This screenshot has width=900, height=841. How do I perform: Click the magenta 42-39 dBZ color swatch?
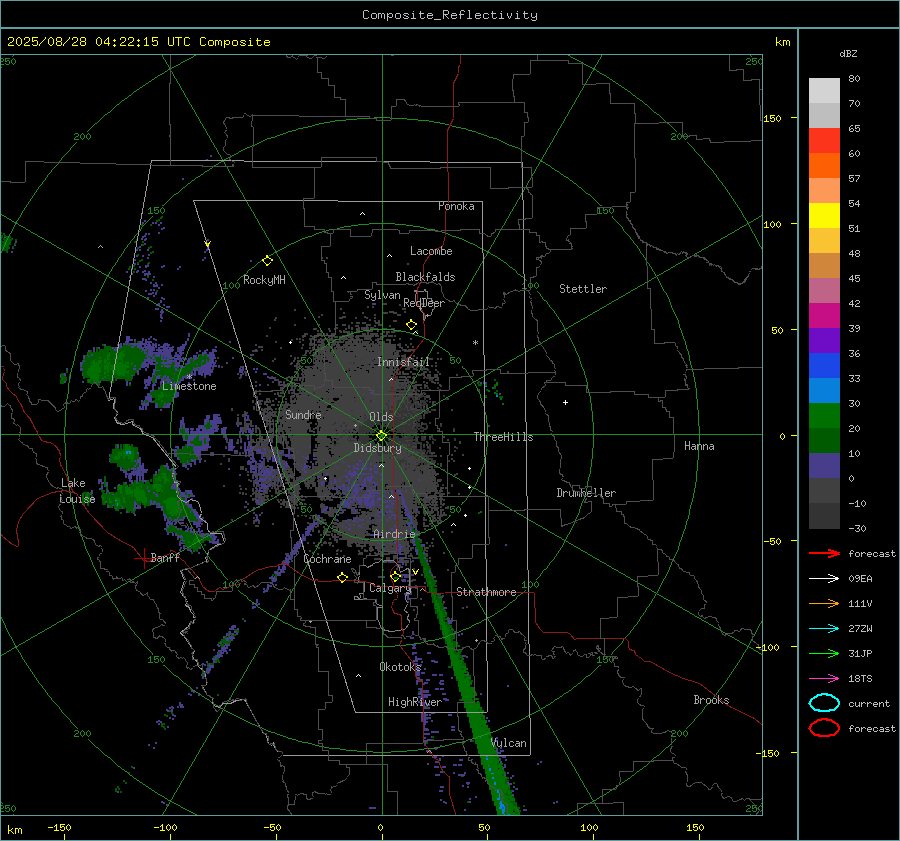824,316
